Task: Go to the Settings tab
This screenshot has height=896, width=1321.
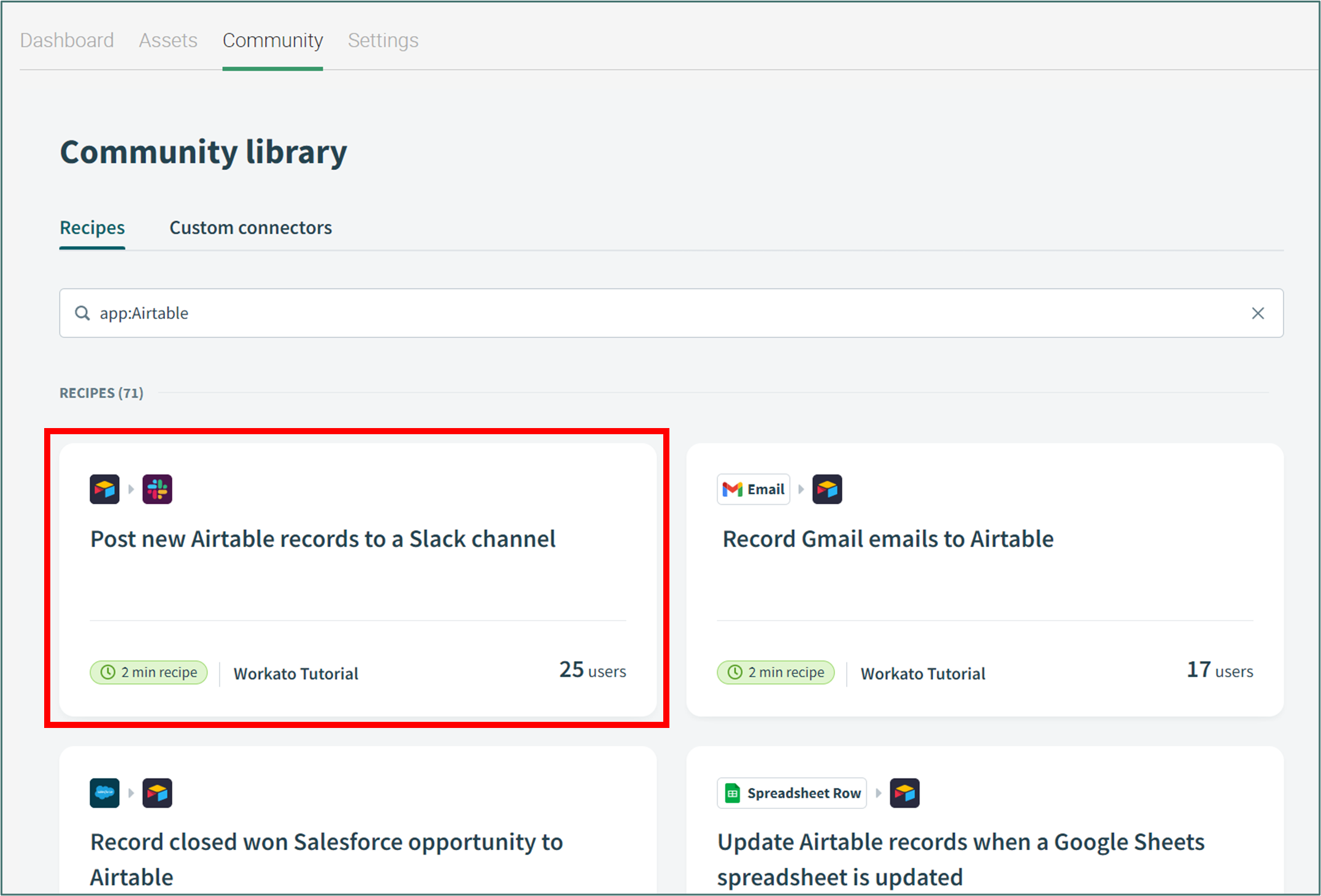Action: click(x=383, y=40)
